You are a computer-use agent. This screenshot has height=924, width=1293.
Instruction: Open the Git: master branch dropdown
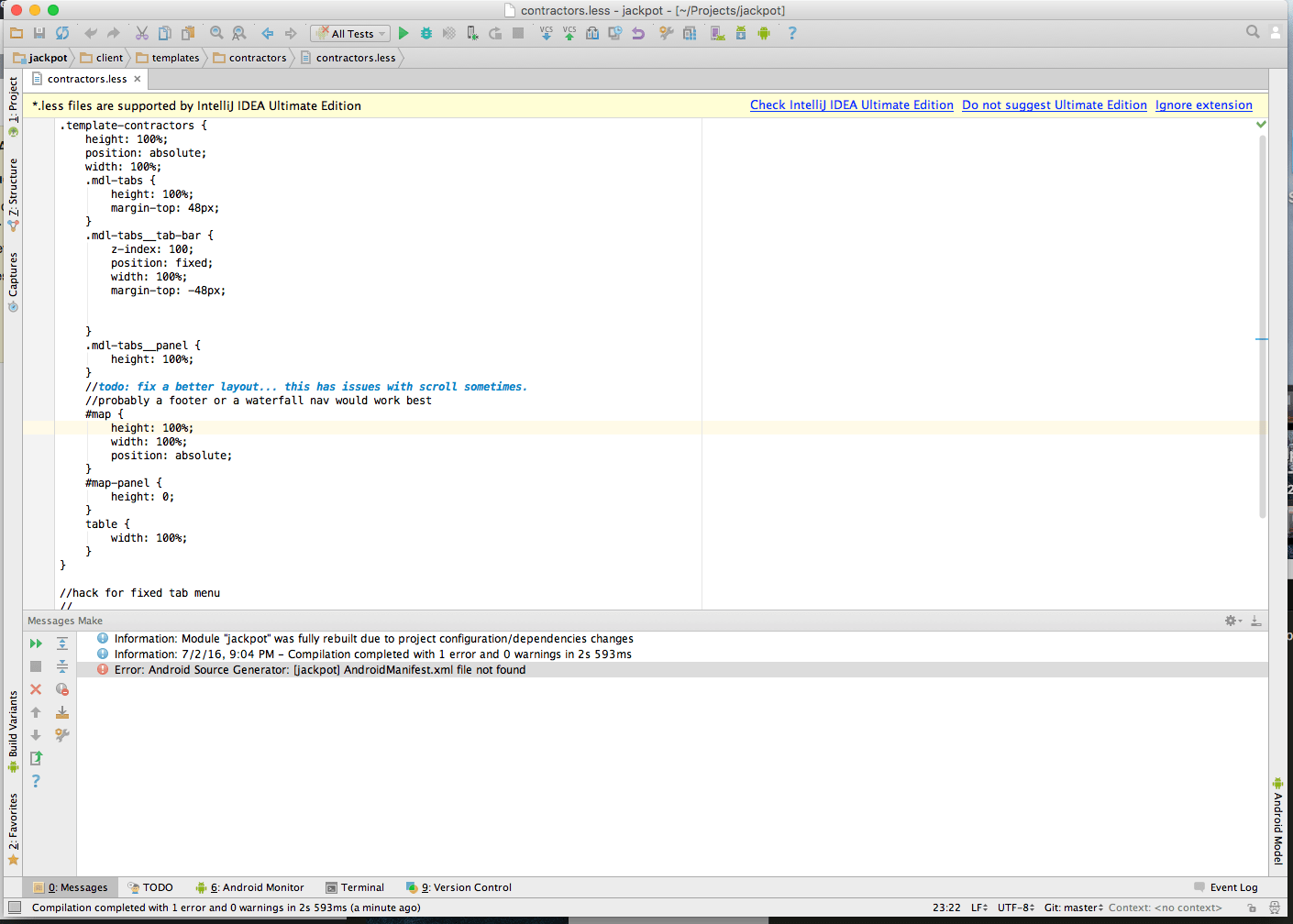(x=1073, y=907)
